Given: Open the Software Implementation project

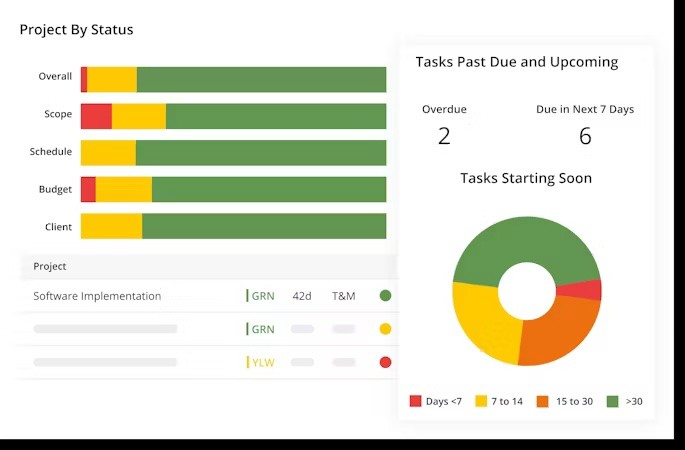Looking at the screenshot, I should click(97, 296).
